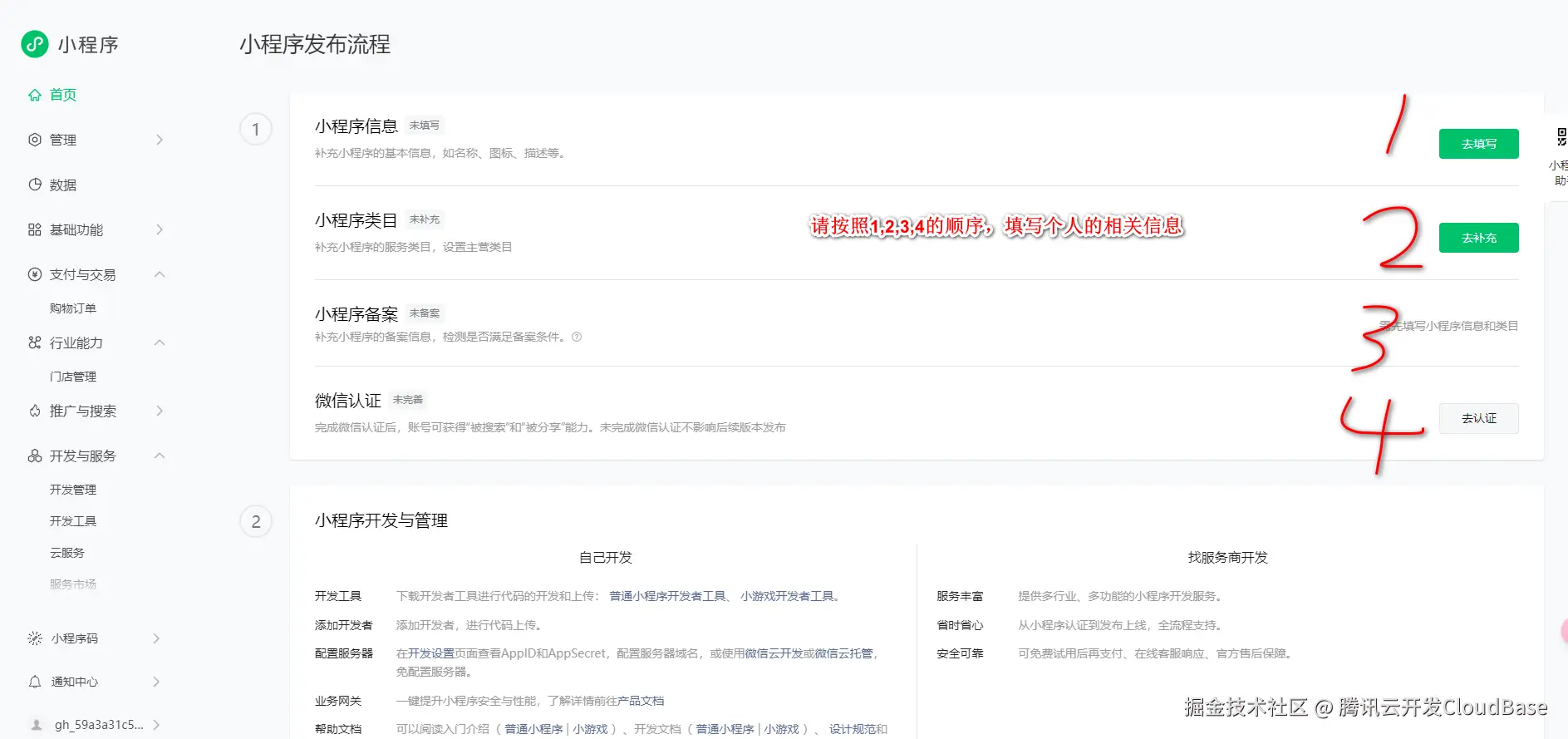This screenshot has width=1568, height=739.
Task: Open 购物订单 submenu item
Action: coord(73,308)
